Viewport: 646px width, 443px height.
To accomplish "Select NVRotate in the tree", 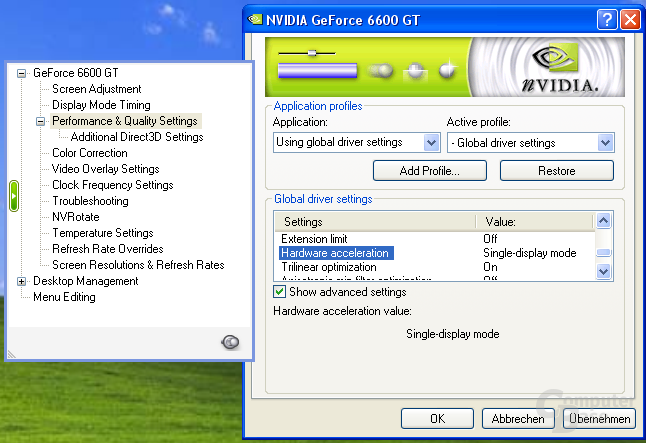I will (75, 217).
